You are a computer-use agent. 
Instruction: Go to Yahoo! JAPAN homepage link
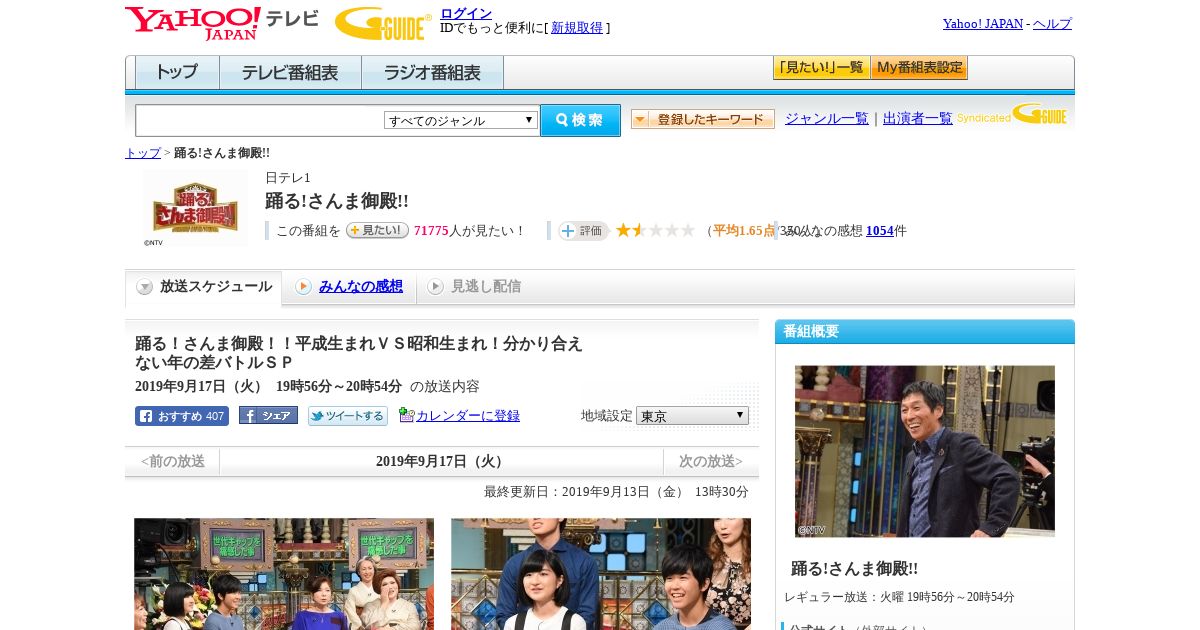[982, 24]
